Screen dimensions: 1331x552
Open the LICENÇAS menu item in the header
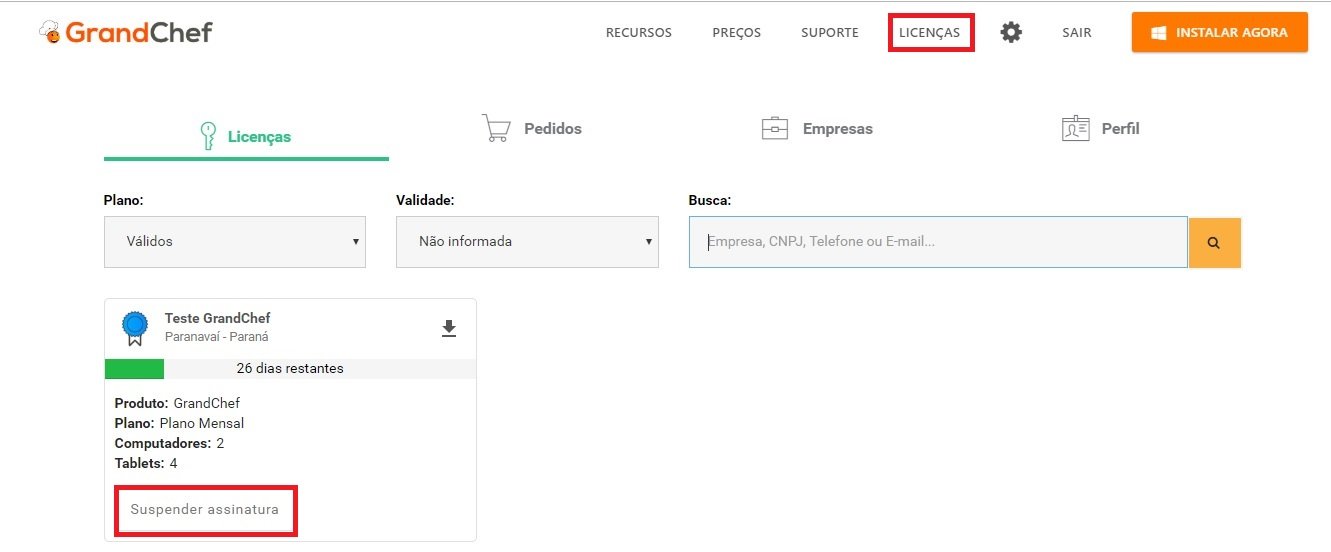point(929,33)
